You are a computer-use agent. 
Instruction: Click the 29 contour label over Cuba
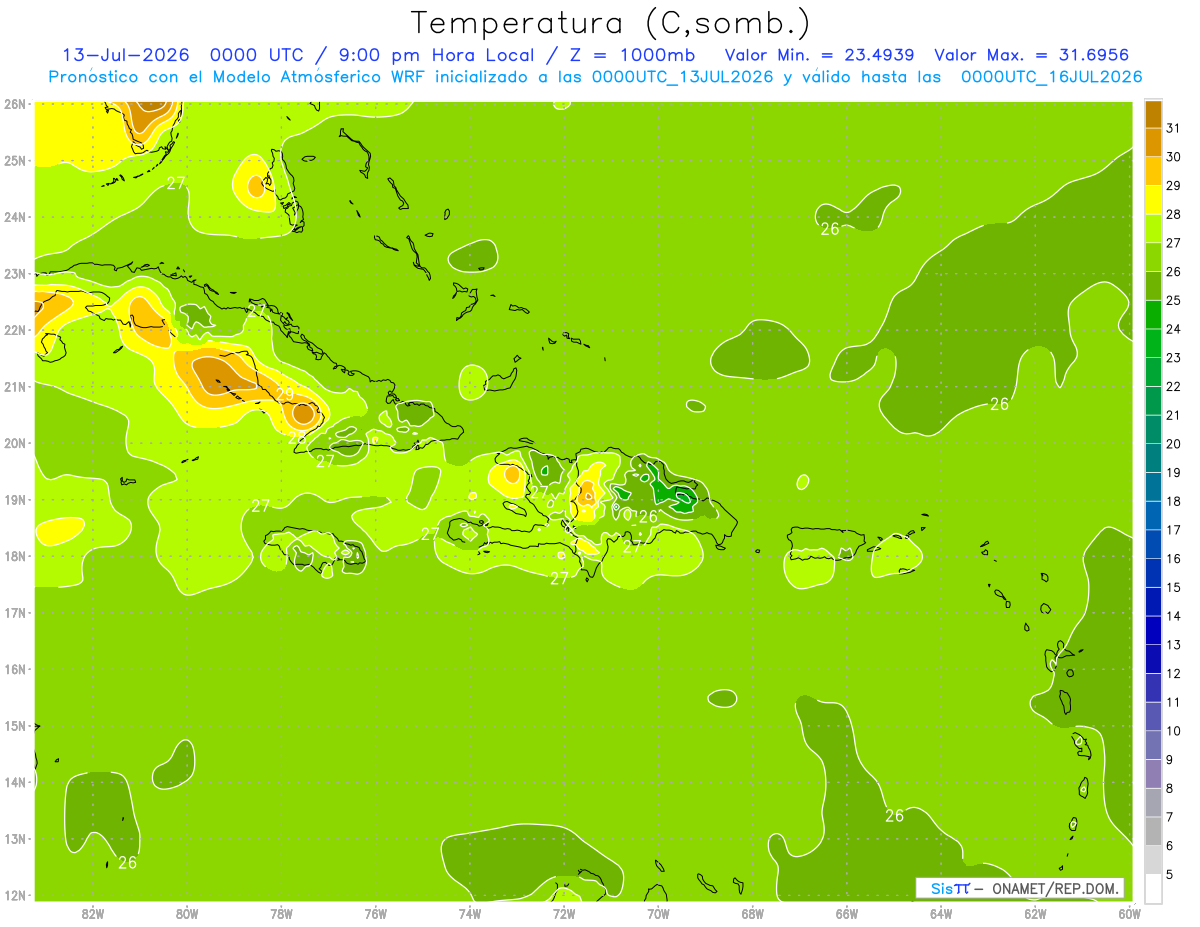pyautogui.click(x=285, y=394)
